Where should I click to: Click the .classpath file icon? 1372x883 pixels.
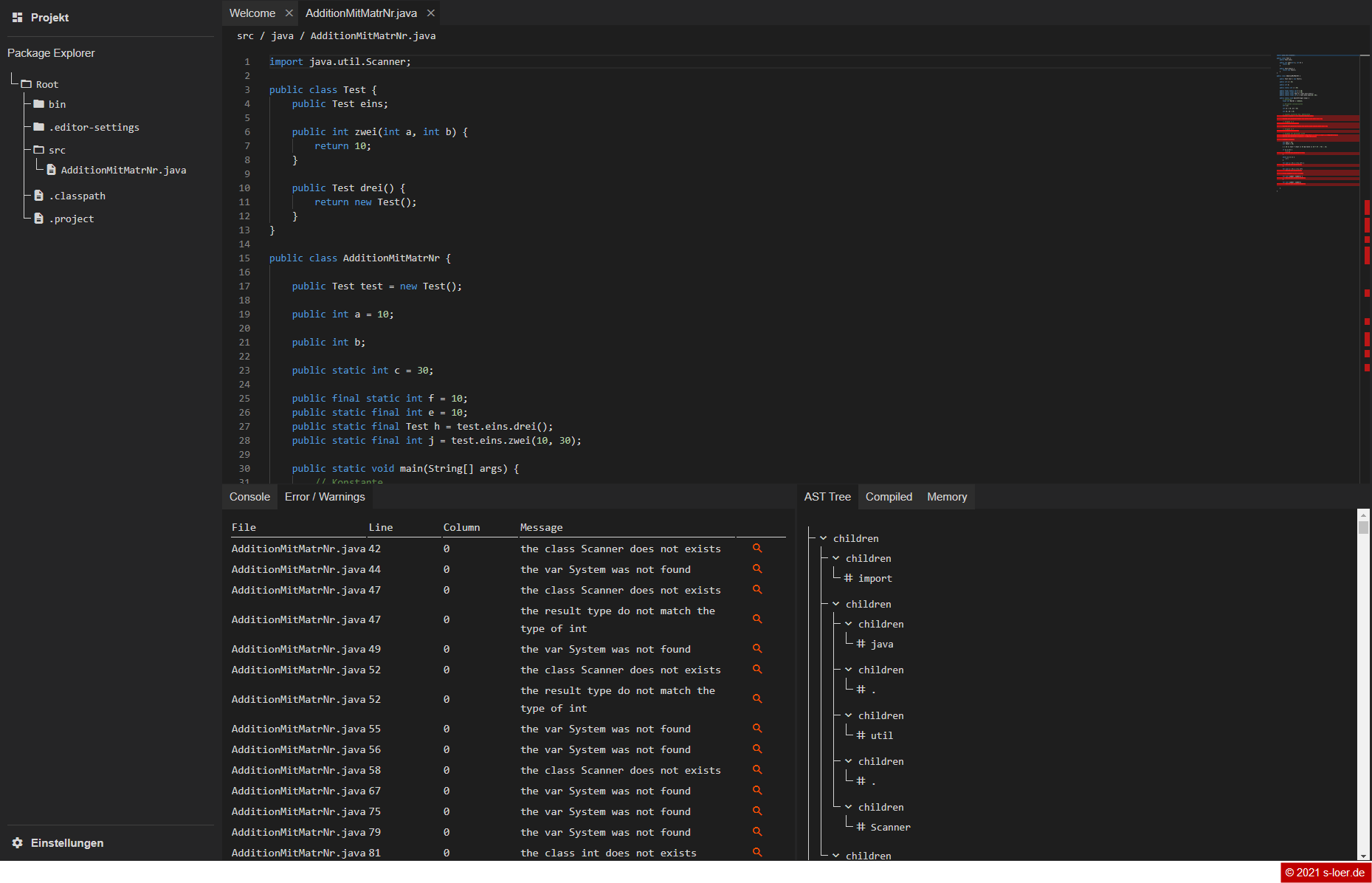click(39, 196)
